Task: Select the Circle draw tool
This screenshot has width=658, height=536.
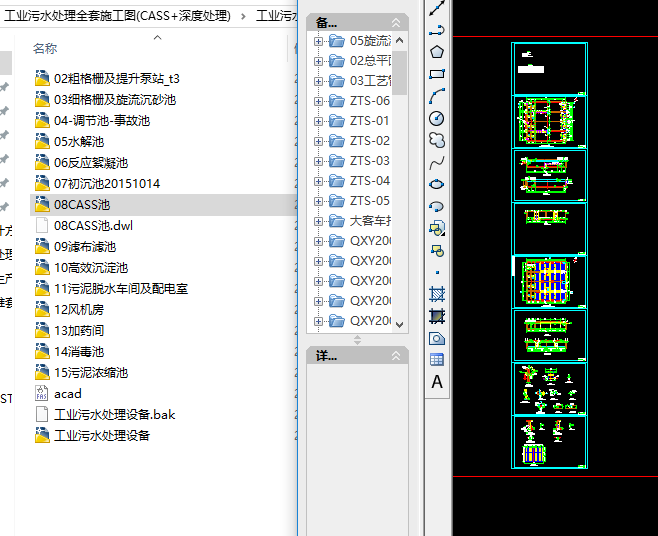Action: coord(437,118)
